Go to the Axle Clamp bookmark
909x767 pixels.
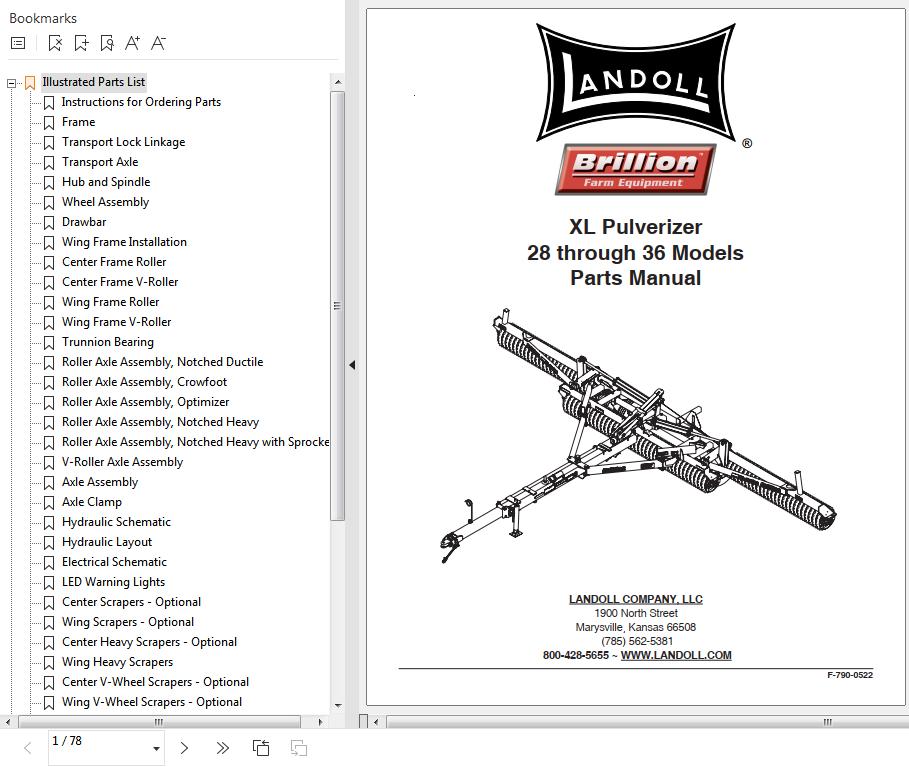point(92,502)
